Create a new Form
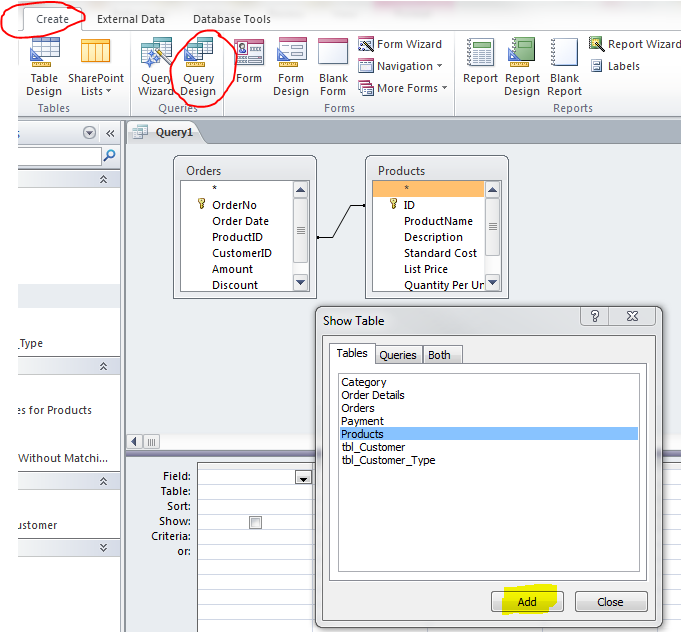 (249, 61)
